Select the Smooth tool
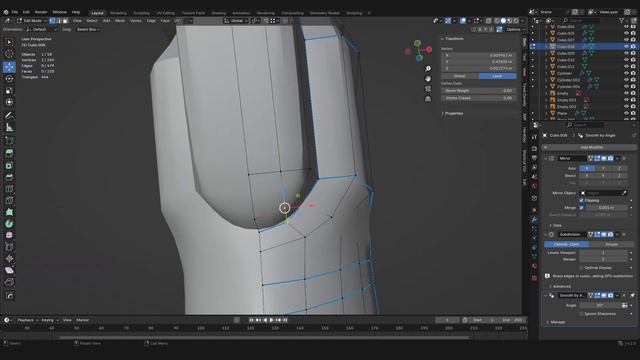Image resolution: width=640 pixels, height=360 pixels. 9,236
